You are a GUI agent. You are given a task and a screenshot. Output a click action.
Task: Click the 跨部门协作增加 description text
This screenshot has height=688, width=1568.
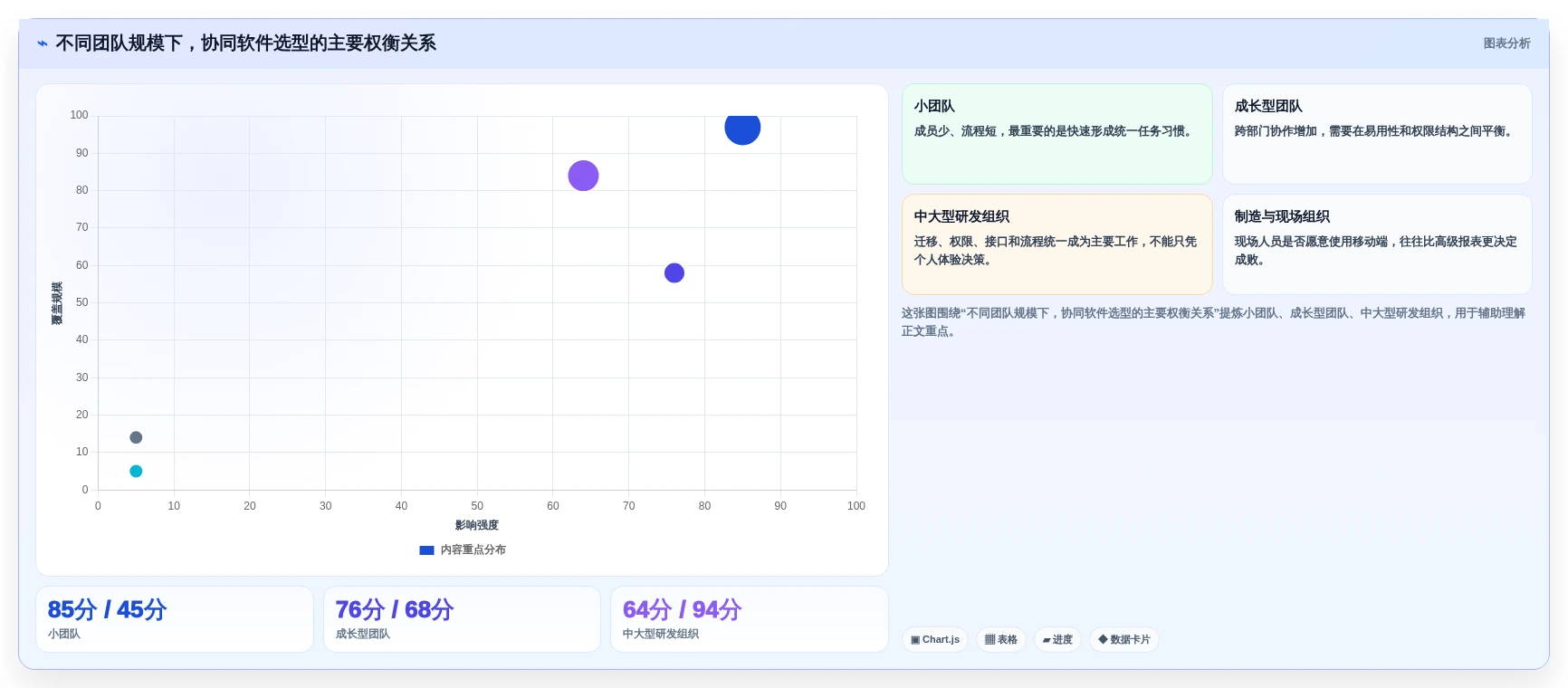click(x=1376, y=131)
